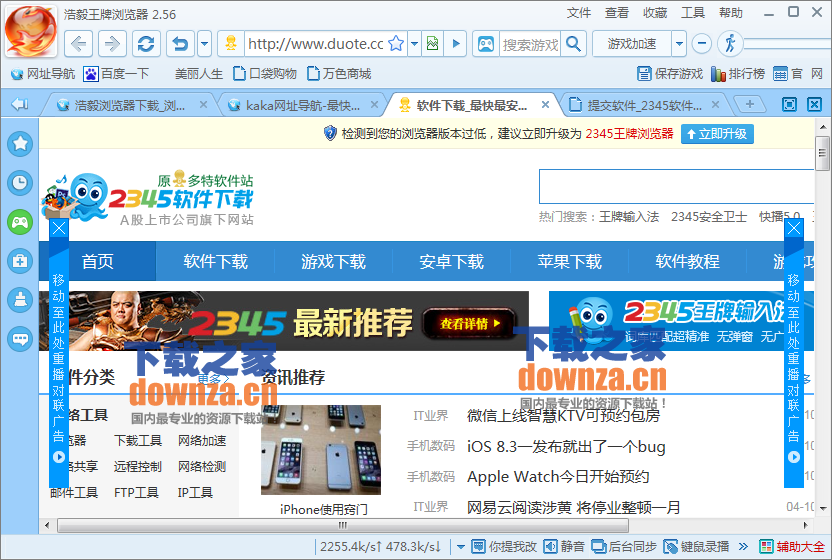
Task: Open history clock in left sidebar
Action: 20,183
